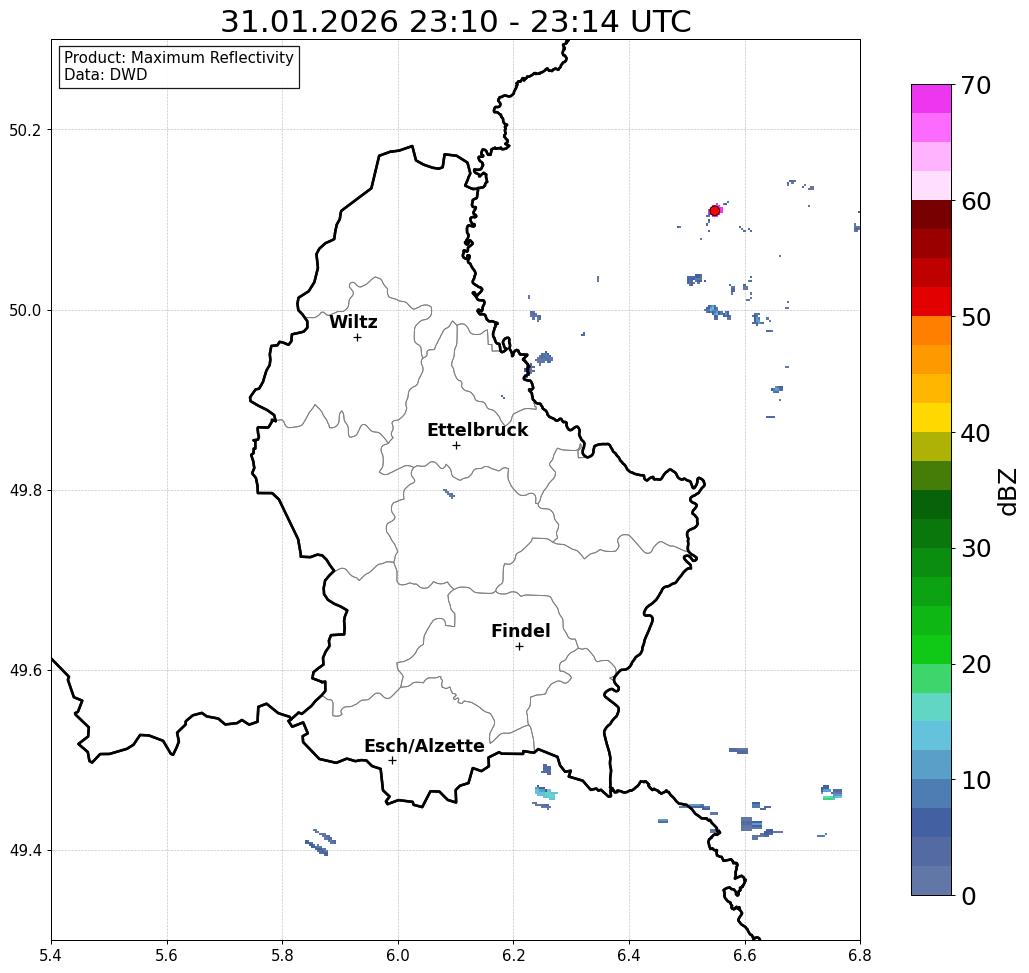1029x973 pixels.
Task: Click the cross marker below Findel
Action: [x=519, y=646]
